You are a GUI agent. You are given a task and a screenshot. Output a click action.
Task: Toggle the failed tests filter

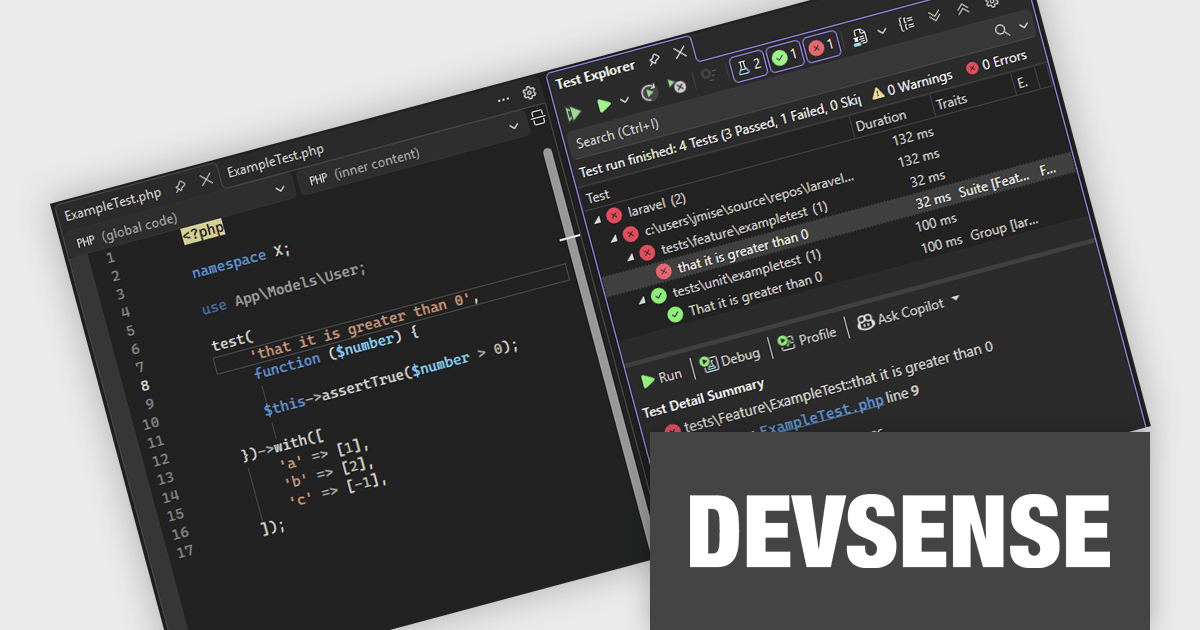point(820,47)
